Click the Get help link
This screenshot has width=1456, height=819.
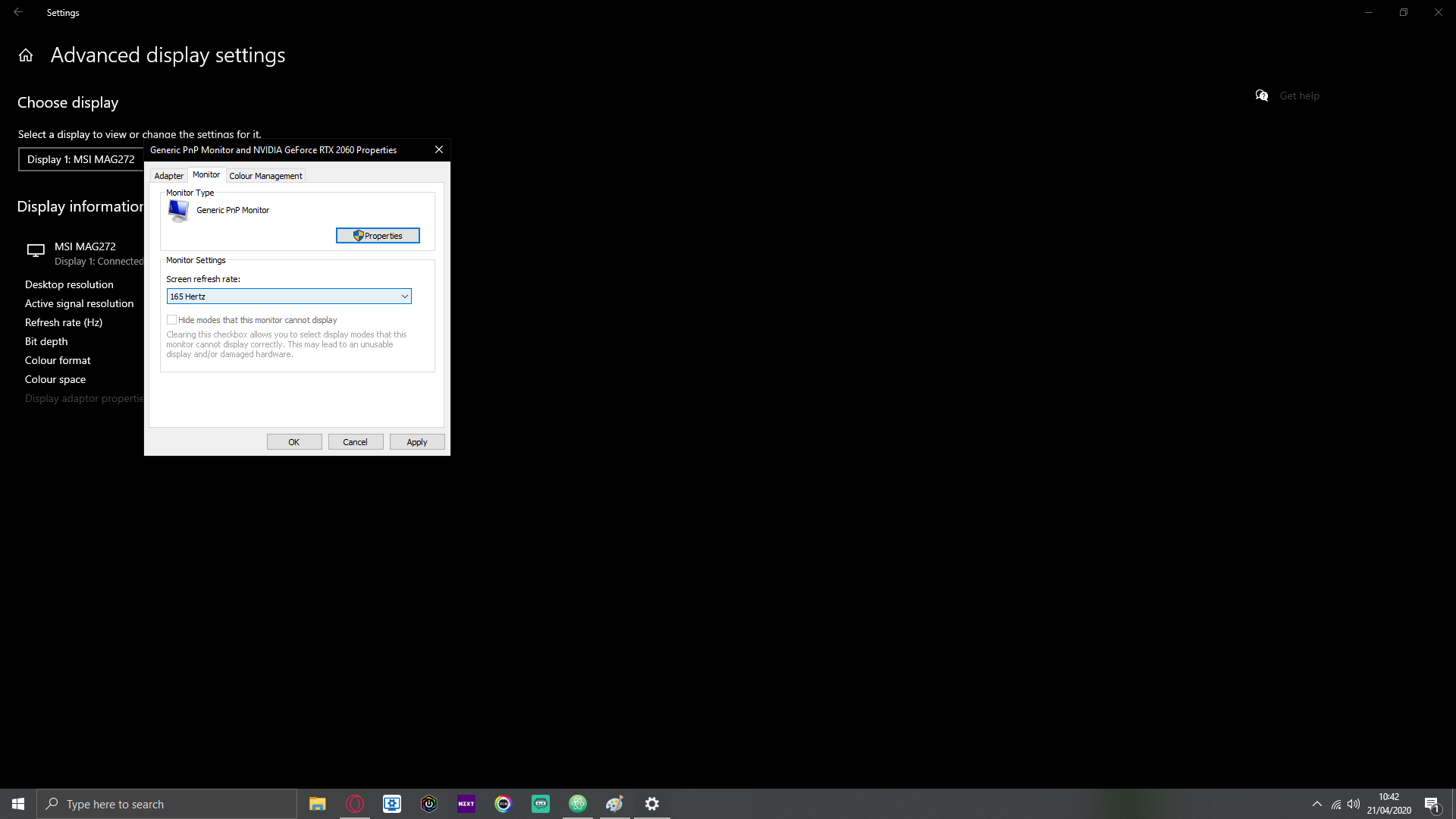pos(1299,96)
